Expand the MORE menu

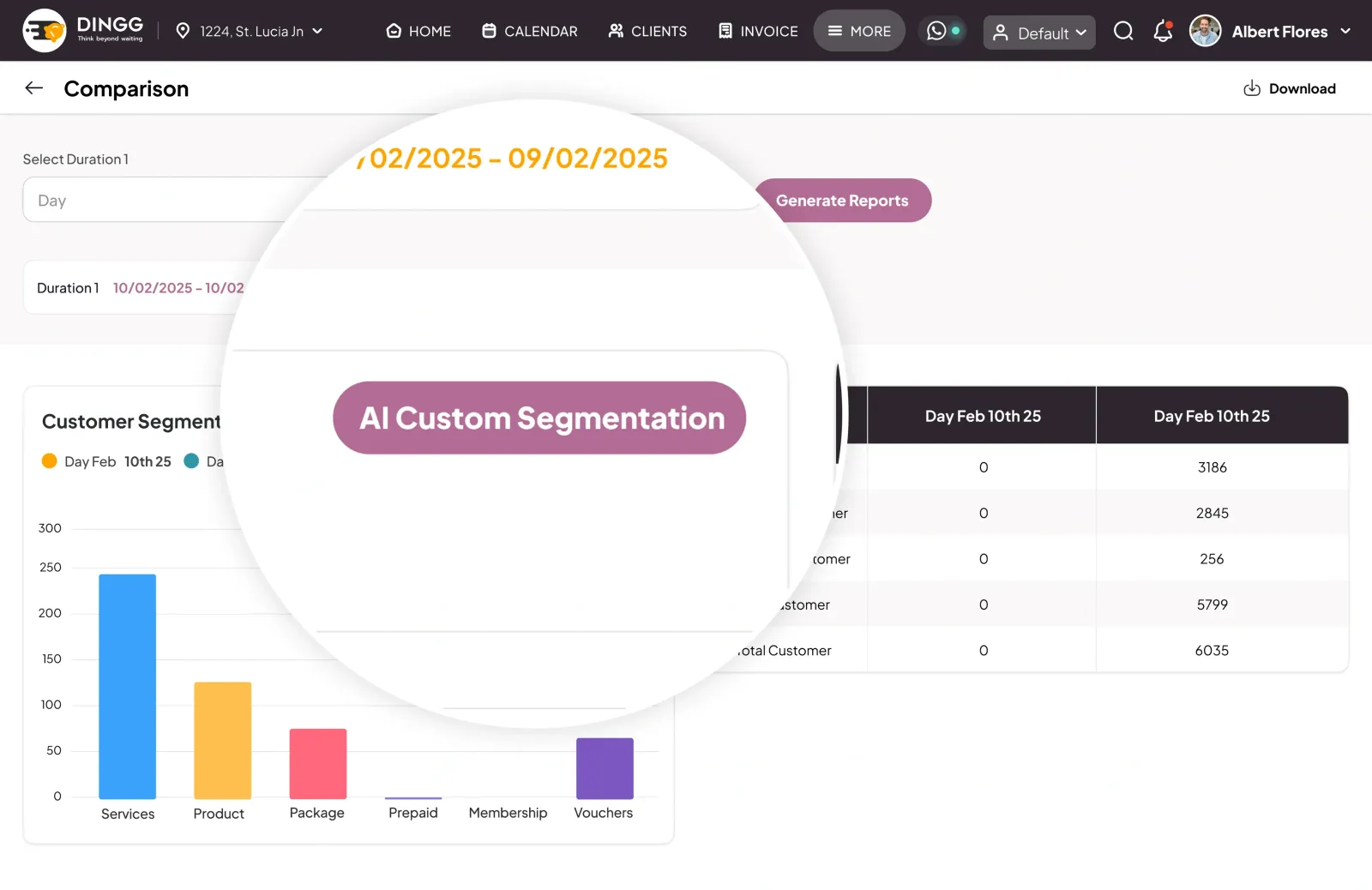click(x=859, y=31)
